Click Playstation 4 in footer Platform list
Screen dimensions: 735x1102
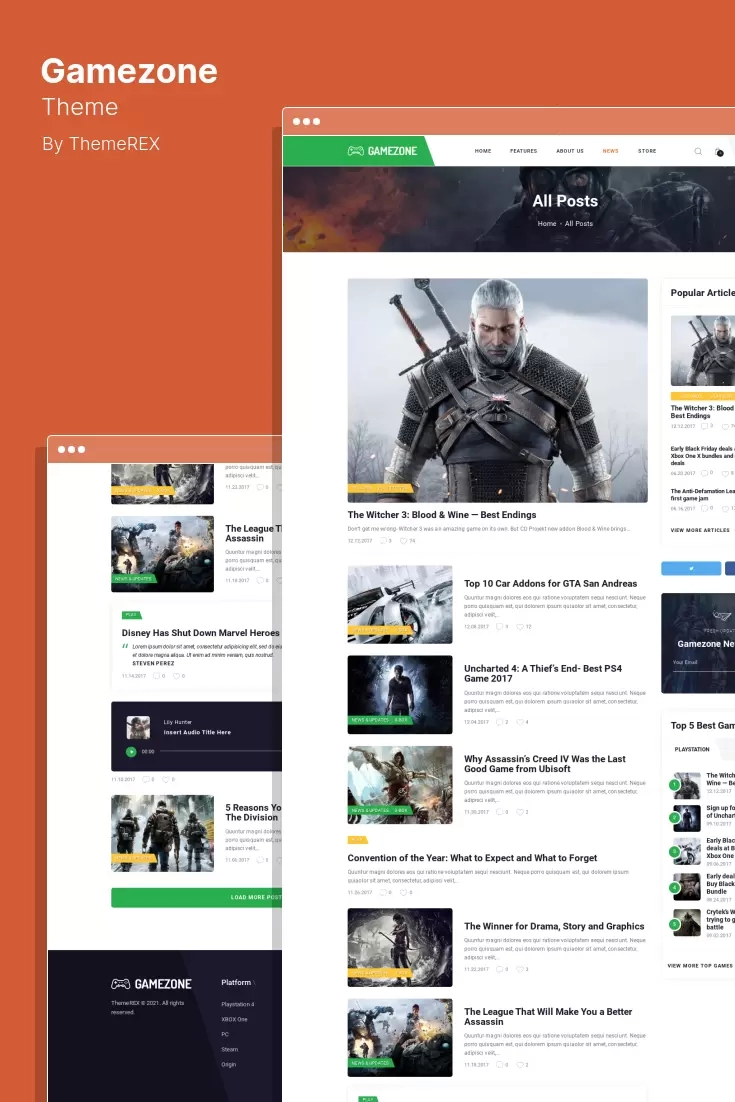[238, 1004]
